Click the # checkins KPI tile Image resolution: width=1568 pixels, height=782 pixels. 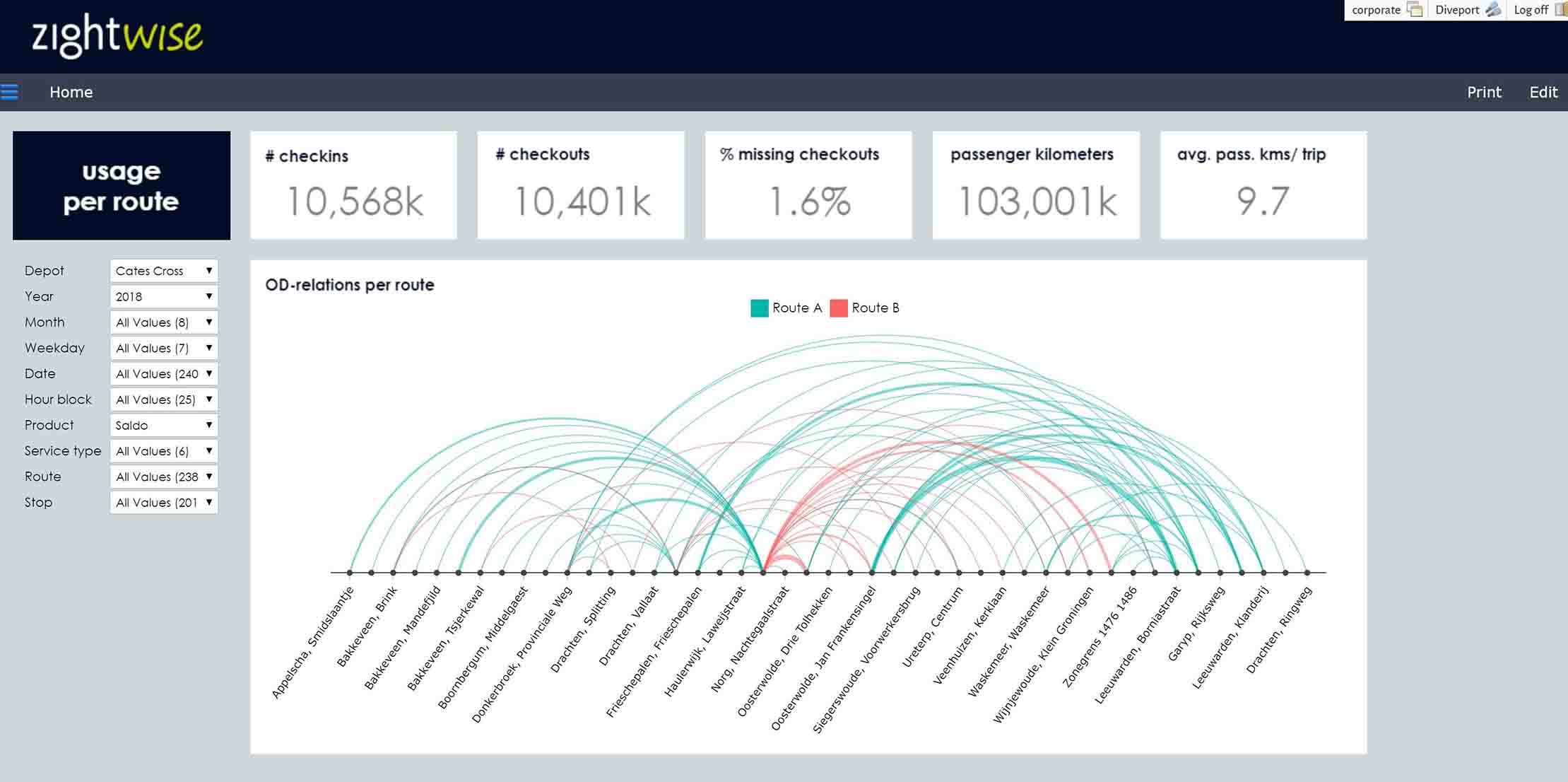click(353, 185)
